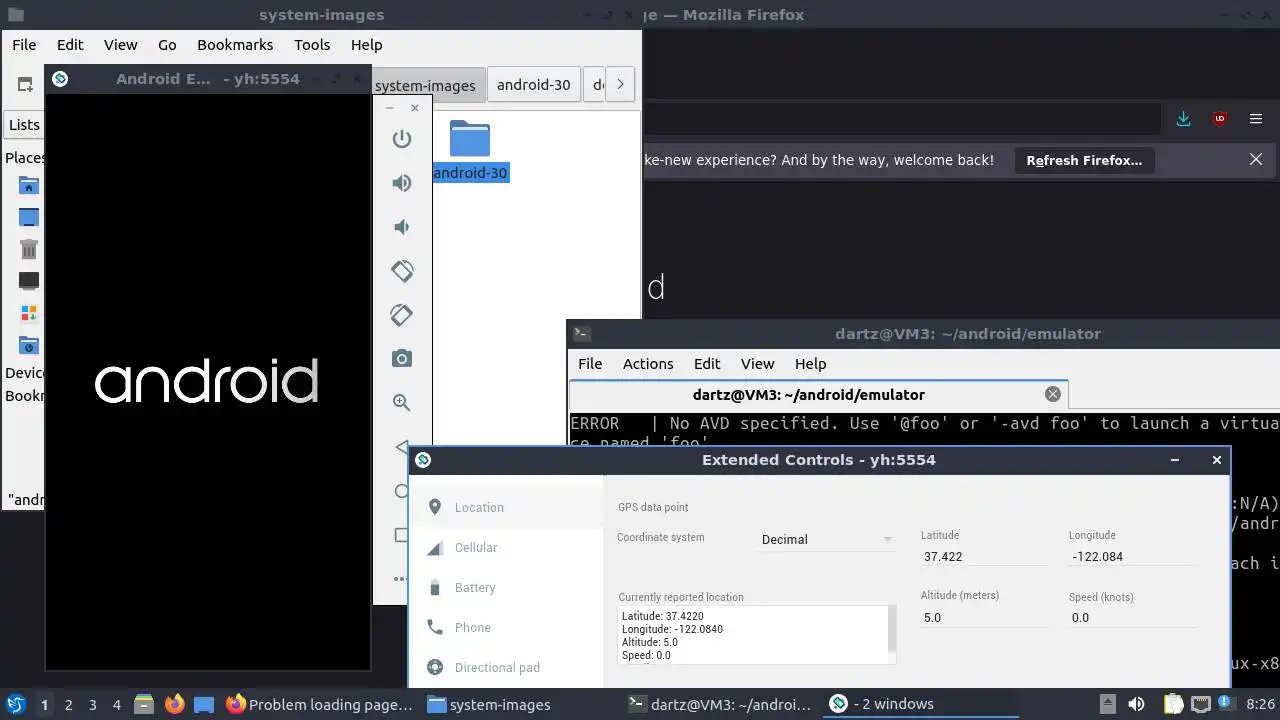Open the Location section in Extended Controls
Image resolution: width=1280 pixels, height=720 pixels.
(x=506, y=507)
